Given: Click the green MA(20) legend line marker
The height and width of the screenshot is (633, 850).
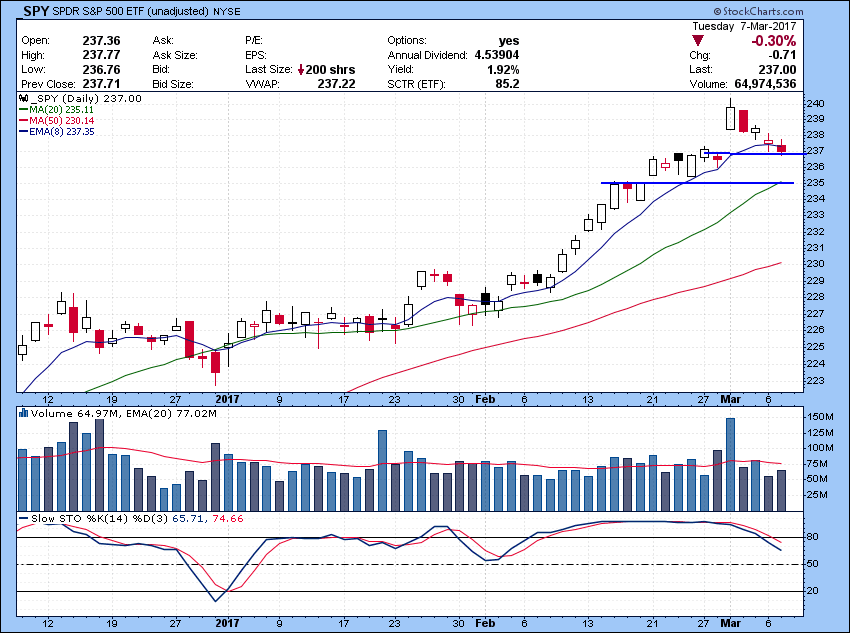Looking at the screenshot, I should point(24,110).
